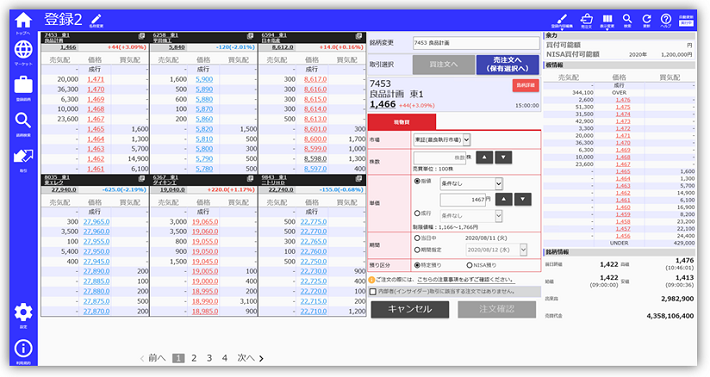This screenshot has height=377, width=710.
Task: Pop out the 7453 良品計画 board panel
Action: click(142, 36)
